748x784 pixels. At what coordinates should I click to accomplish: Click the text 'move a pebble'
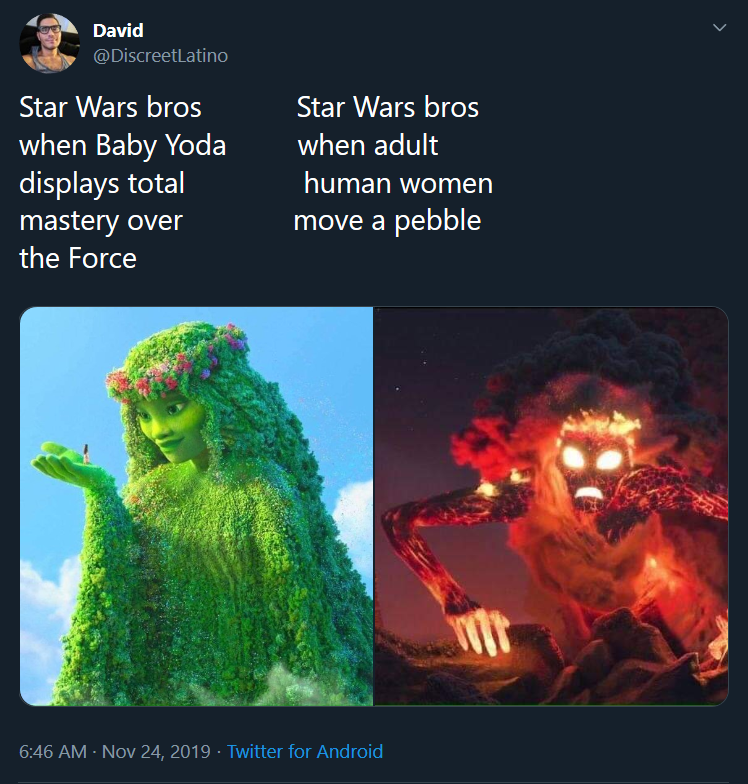pos(388,220)
